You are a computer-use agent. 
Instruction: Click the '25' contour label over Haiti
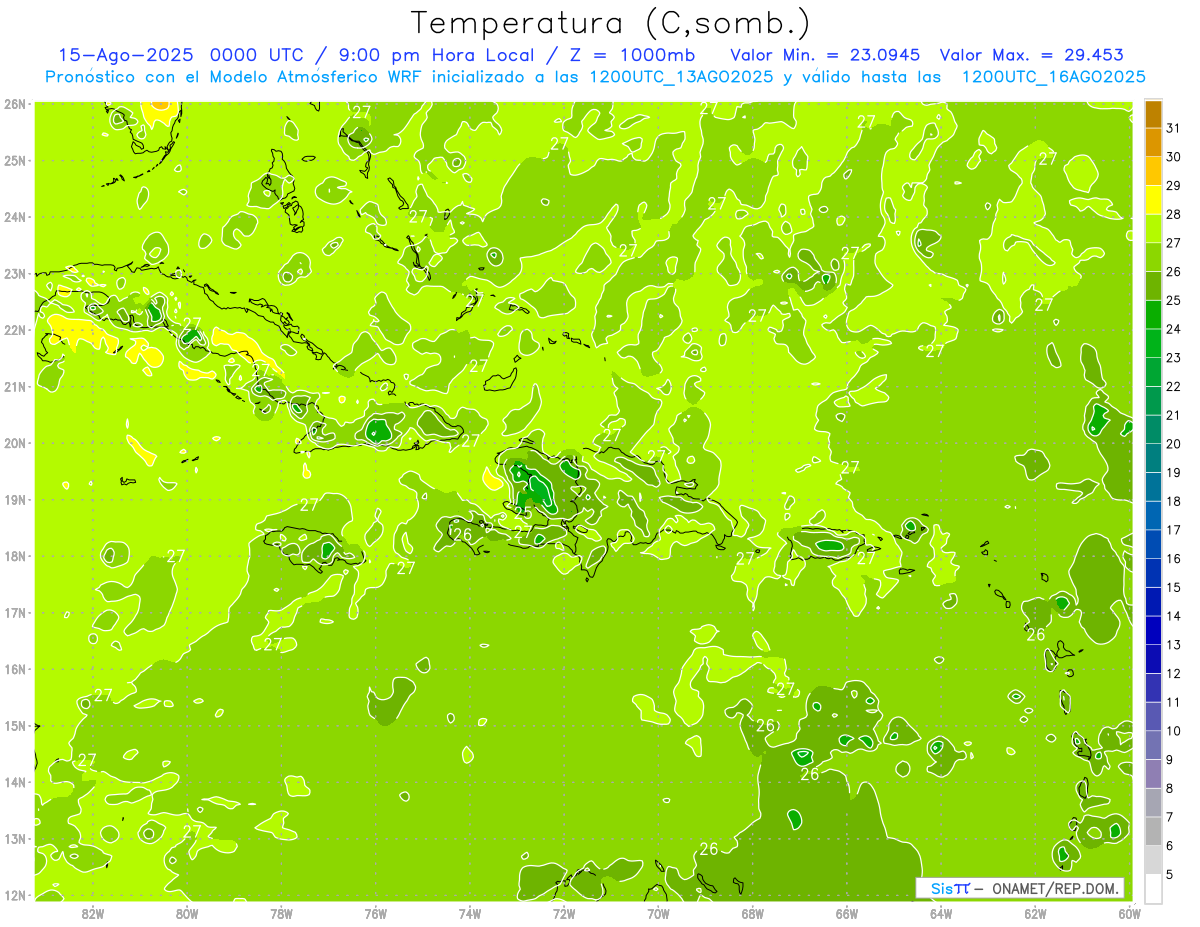coord(522,513)
